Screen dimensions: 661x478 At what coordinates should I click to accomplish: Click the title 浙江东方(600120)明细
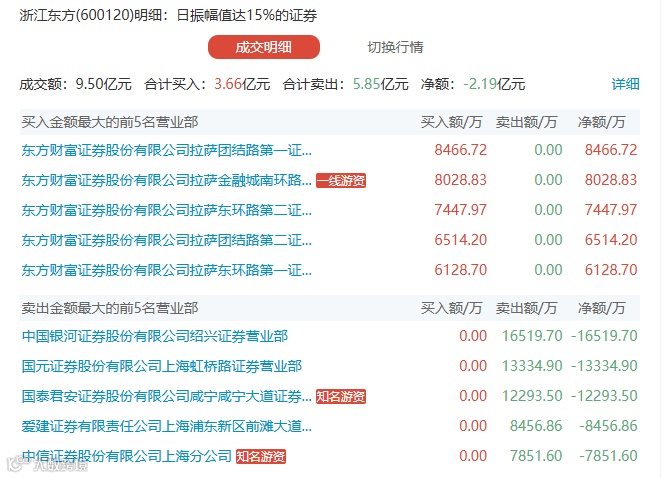pyautogui.click(x=91, y=16)
